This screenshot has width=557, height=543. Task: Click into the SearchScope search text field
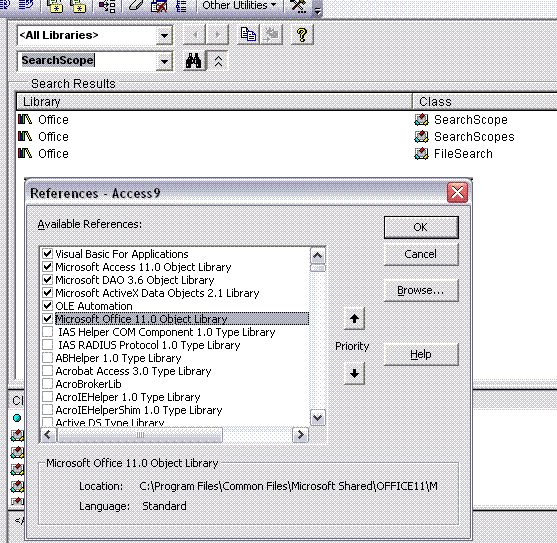pos(87,61)
